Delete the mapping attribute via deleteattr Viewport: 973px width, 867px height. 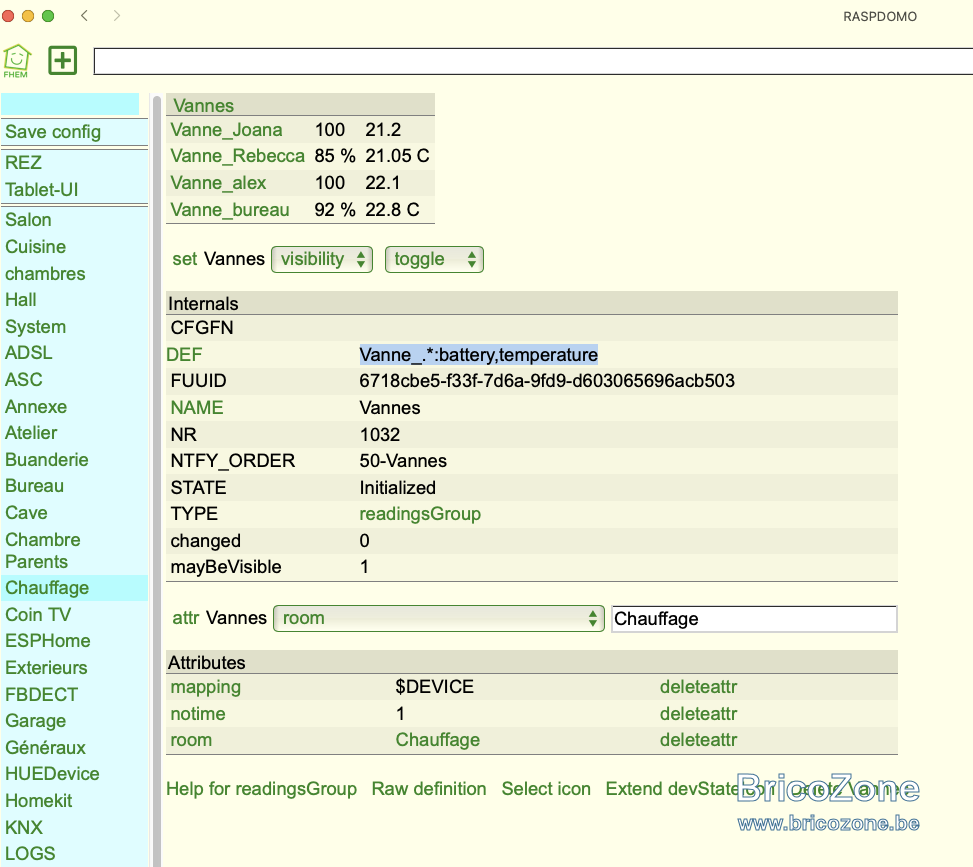tap(698, 687)
